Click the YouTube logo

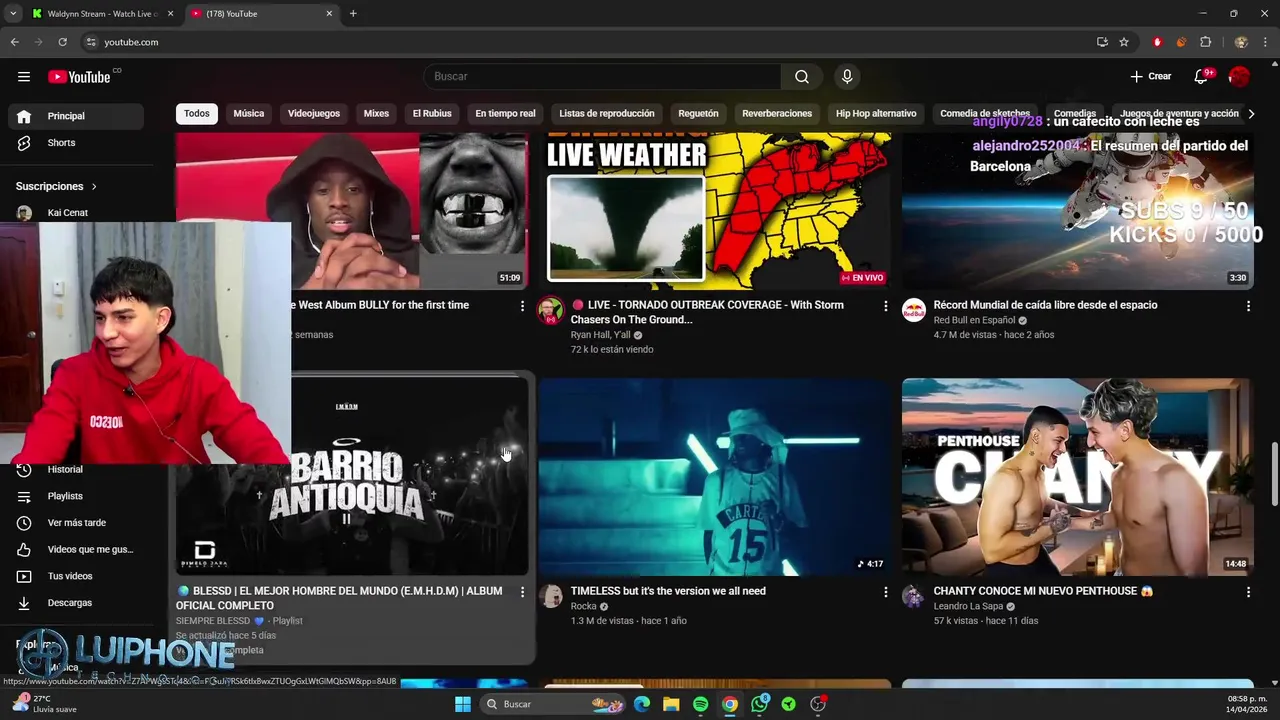pos(79,77)
